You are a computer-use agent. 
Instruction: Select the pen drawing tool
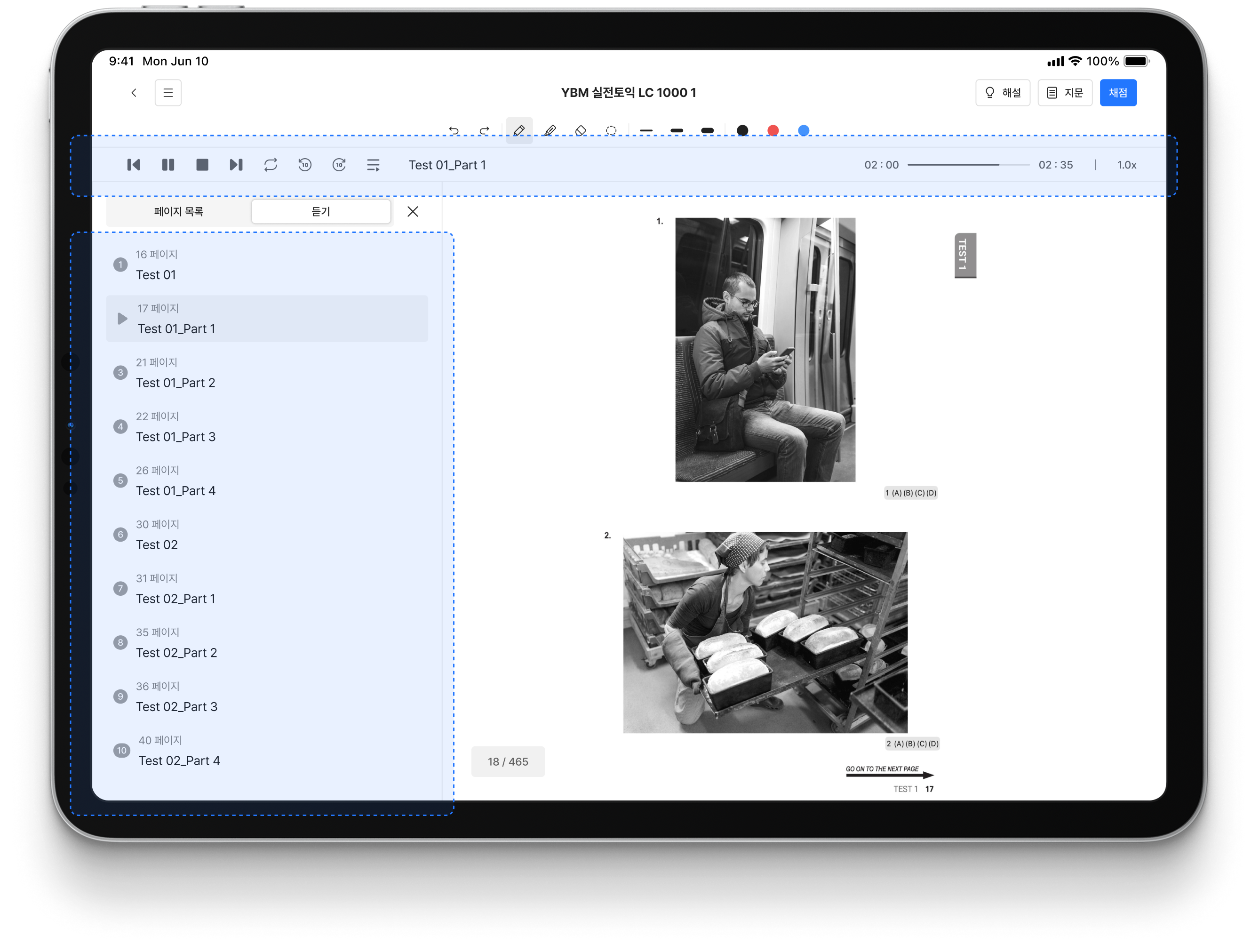coord(519,131)
